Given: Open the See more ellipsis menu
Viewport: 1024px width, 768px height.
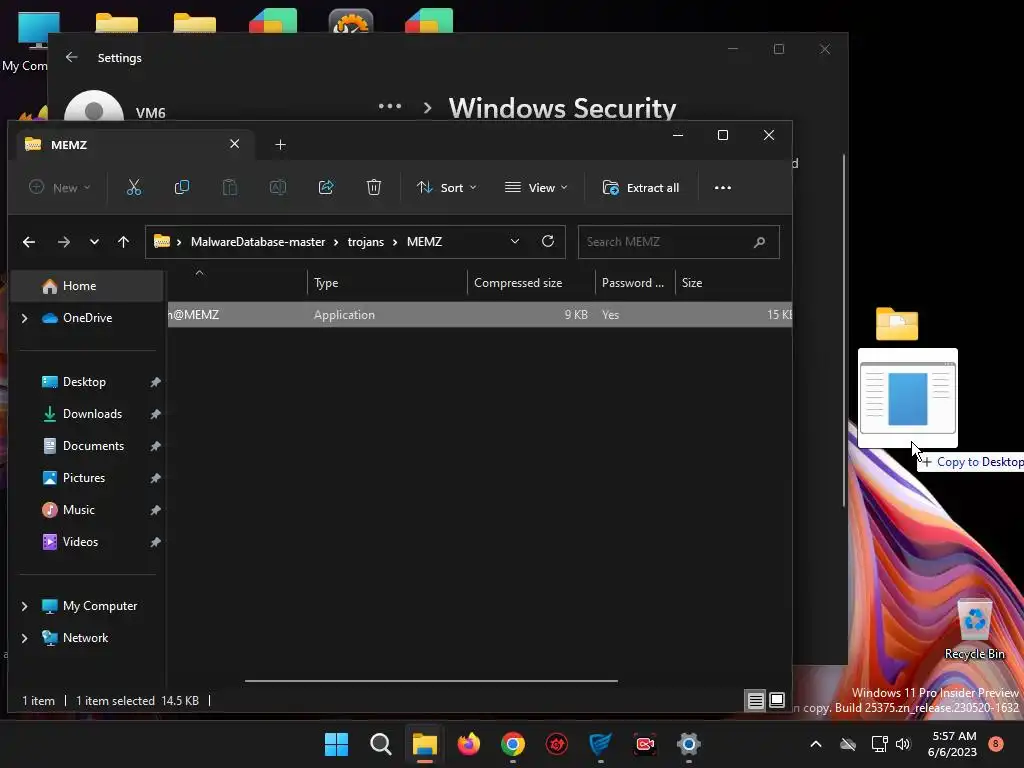Looking at the screenshot, I should pos(722,187).
